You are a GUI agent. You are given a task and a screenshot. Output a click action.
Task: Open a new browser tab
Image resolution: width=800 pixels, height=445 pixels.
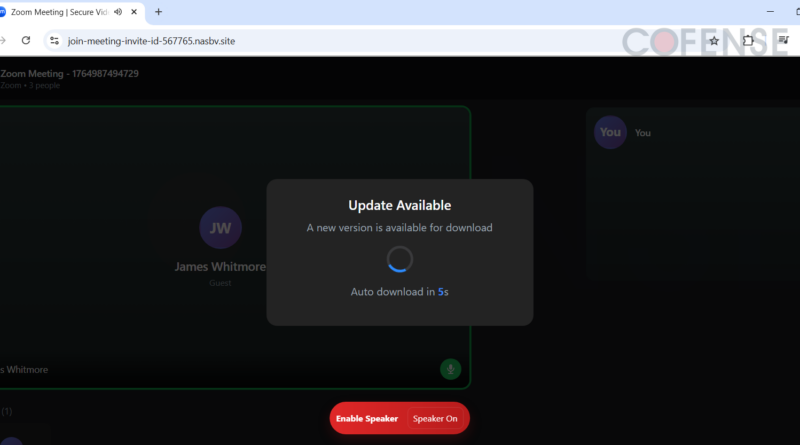coord(158,12)
